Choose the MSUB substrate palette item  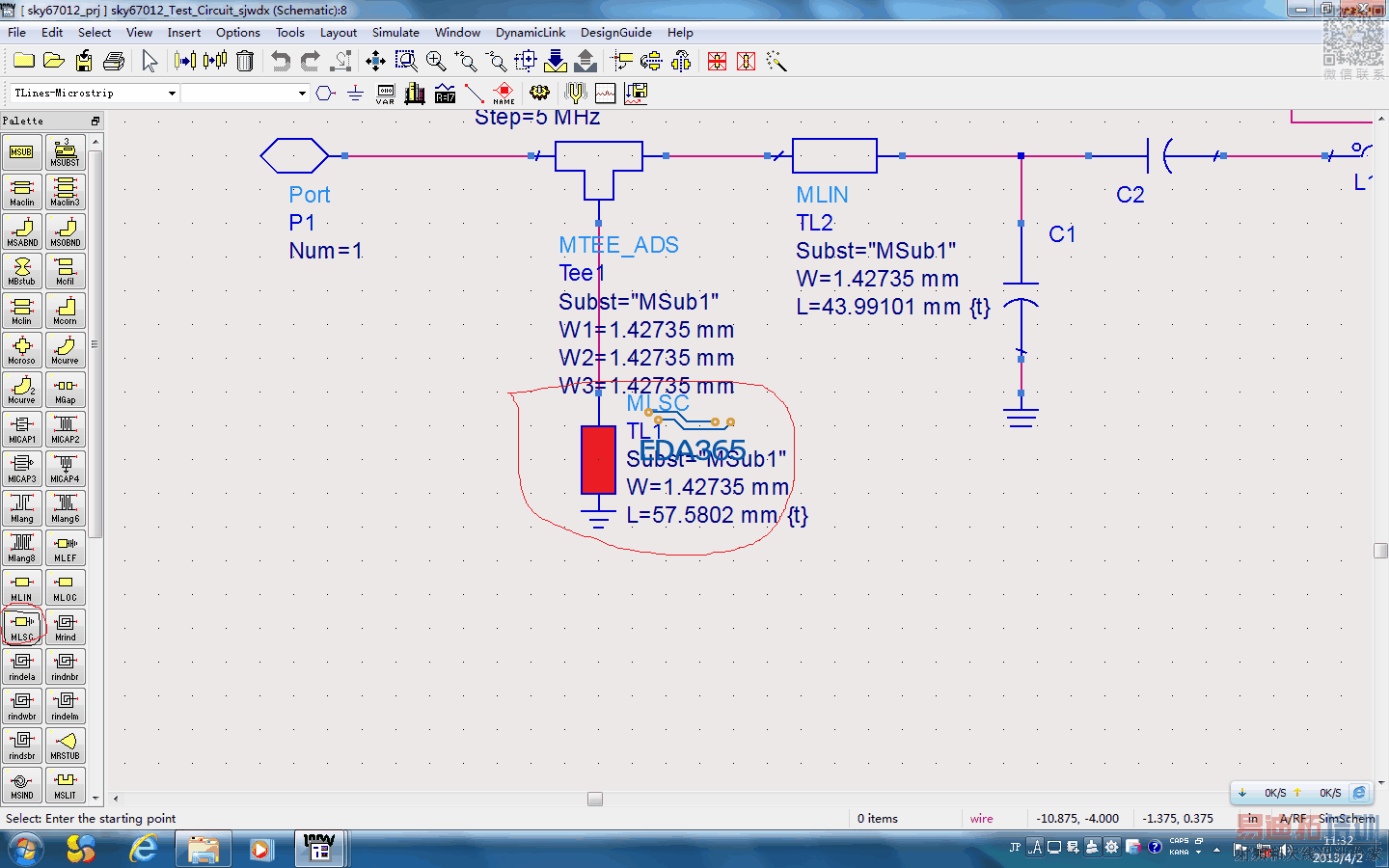pos(22,152)
